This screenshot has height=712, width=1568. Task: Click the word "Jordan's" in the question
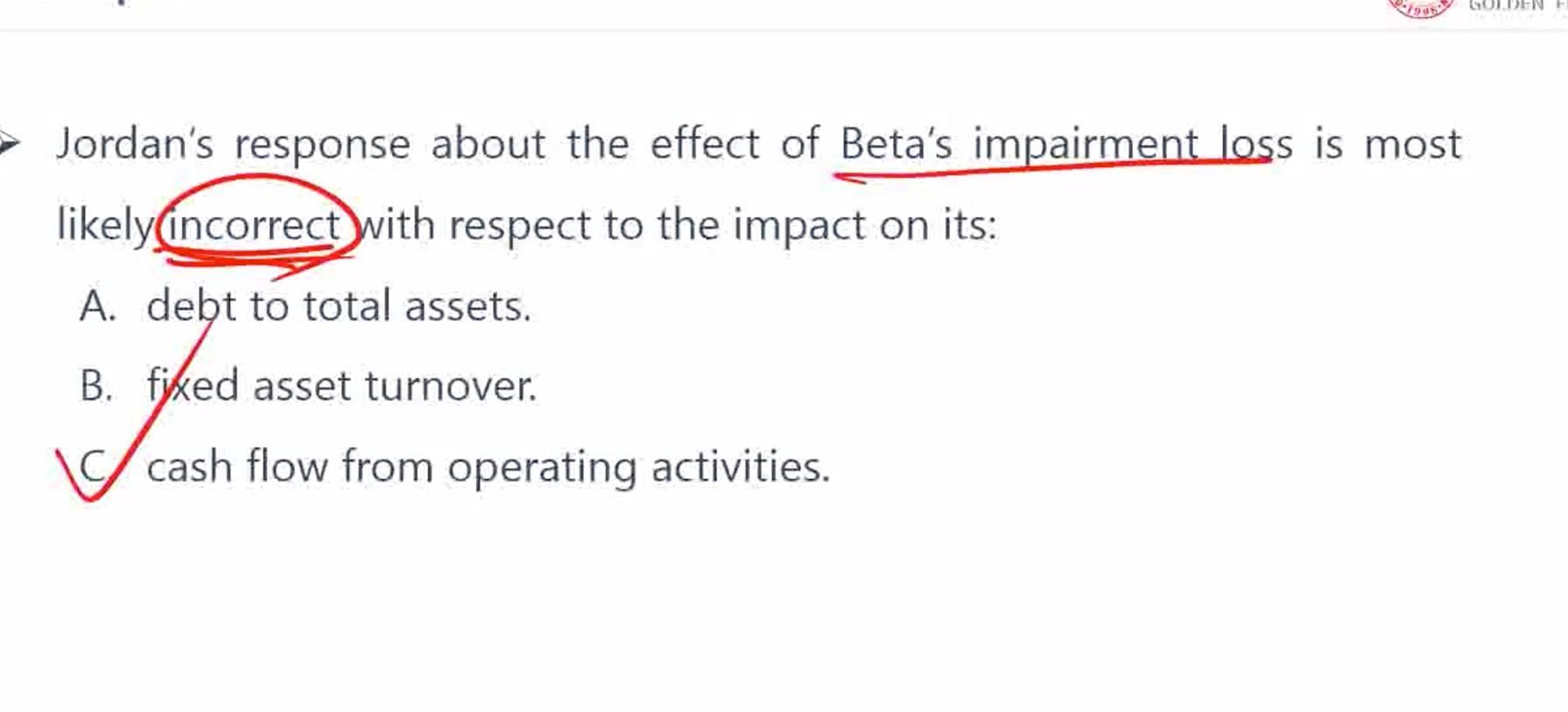(135, 144)
